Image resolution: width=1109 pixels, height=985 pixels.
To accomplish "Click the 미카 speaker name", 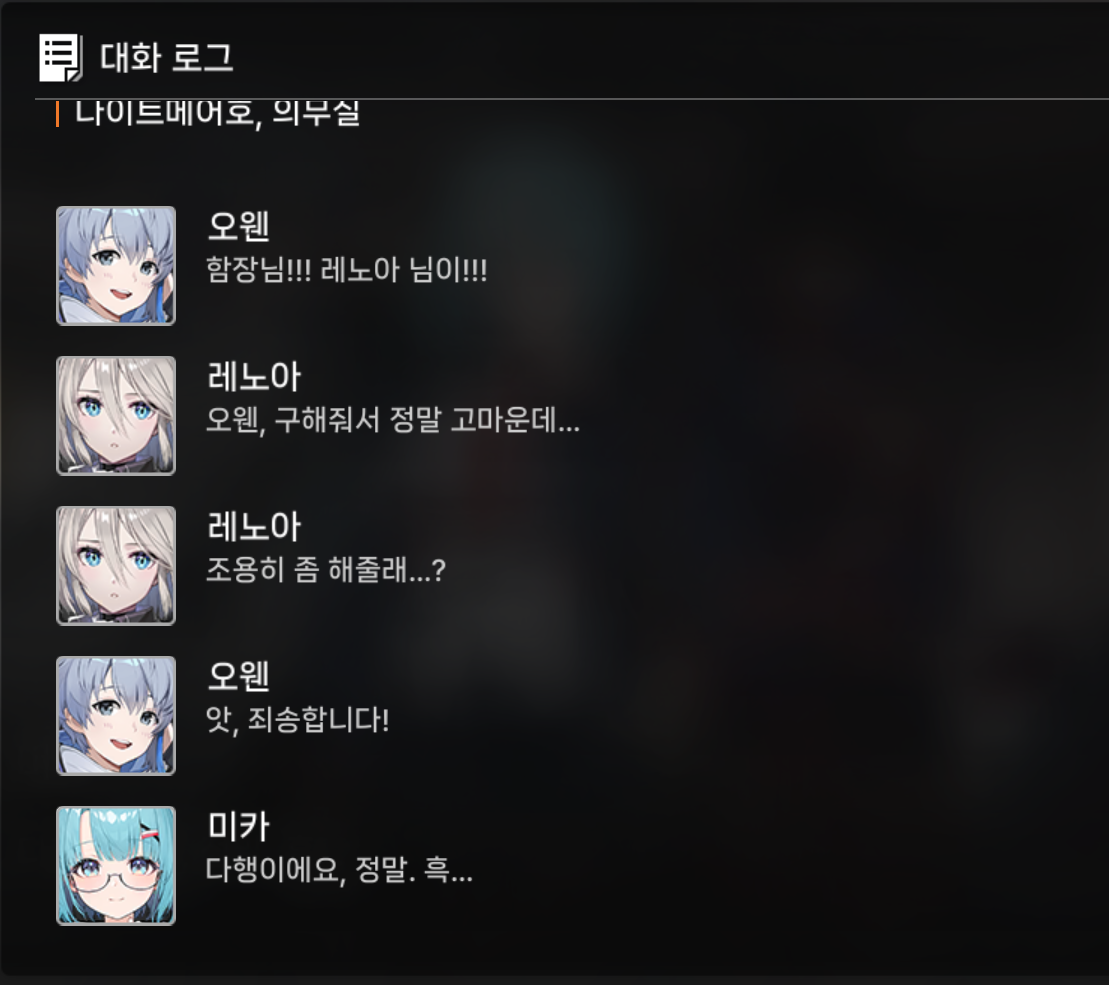I will pyautogui.click(x=238, y=826).
